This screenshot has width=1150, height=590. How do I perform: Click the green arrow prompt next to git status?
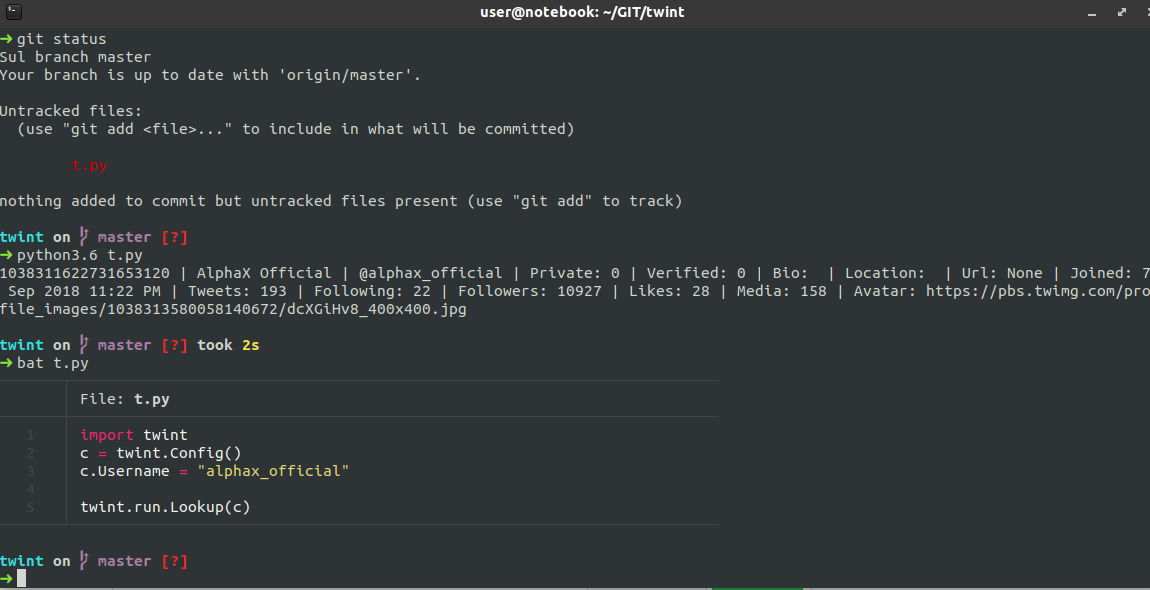[x=8, y=38]
